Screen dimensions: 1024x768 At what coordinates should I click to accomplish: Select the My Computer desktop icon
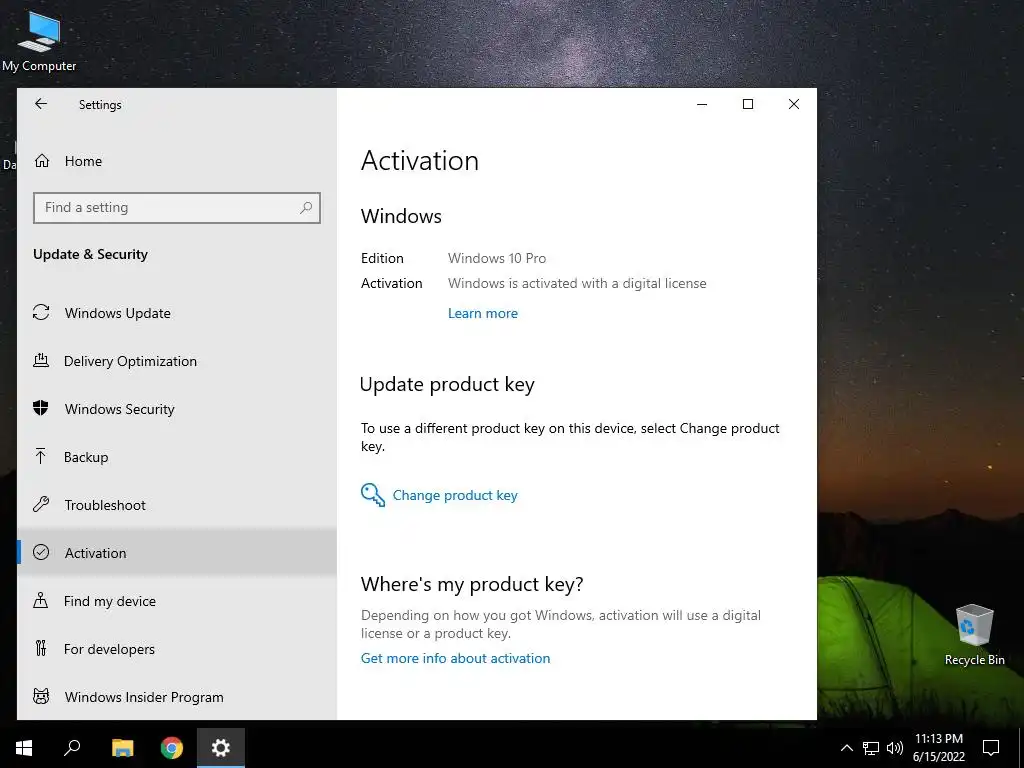(39, 40)
